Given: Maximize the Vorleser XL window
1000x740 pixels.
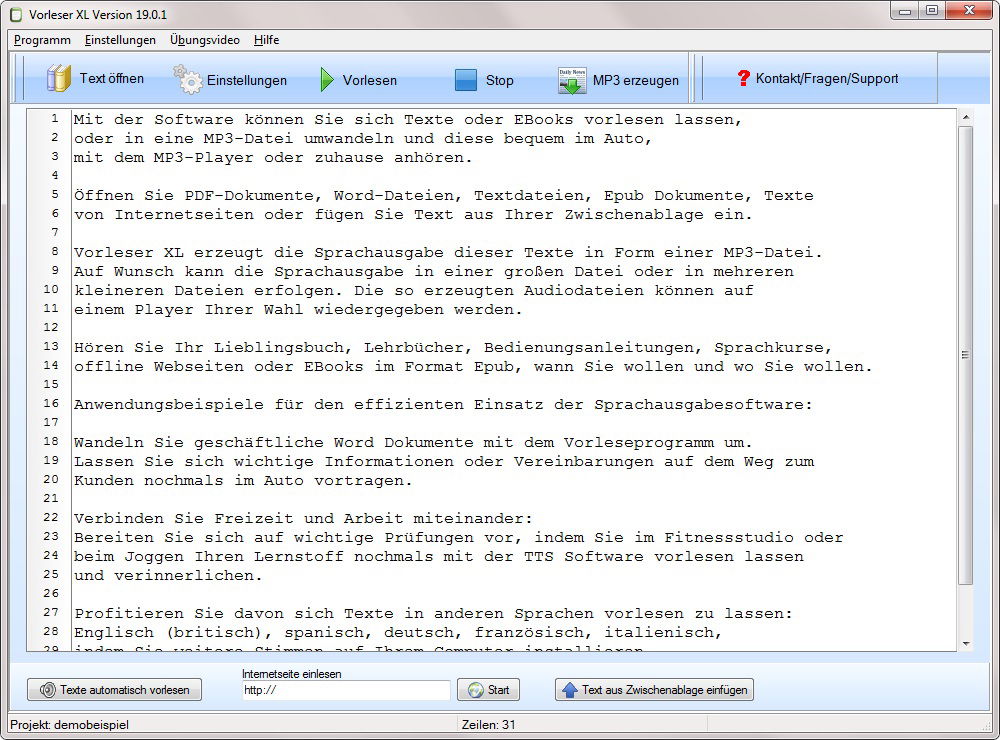Looking at the screenshot, I should [x=932, y=11].
